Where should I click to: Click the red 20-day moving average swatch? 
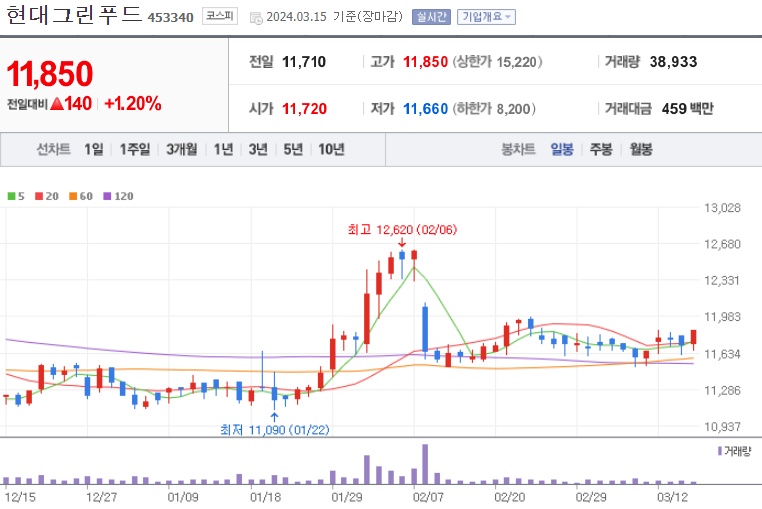pyautogui.click(x=39, y=196)
